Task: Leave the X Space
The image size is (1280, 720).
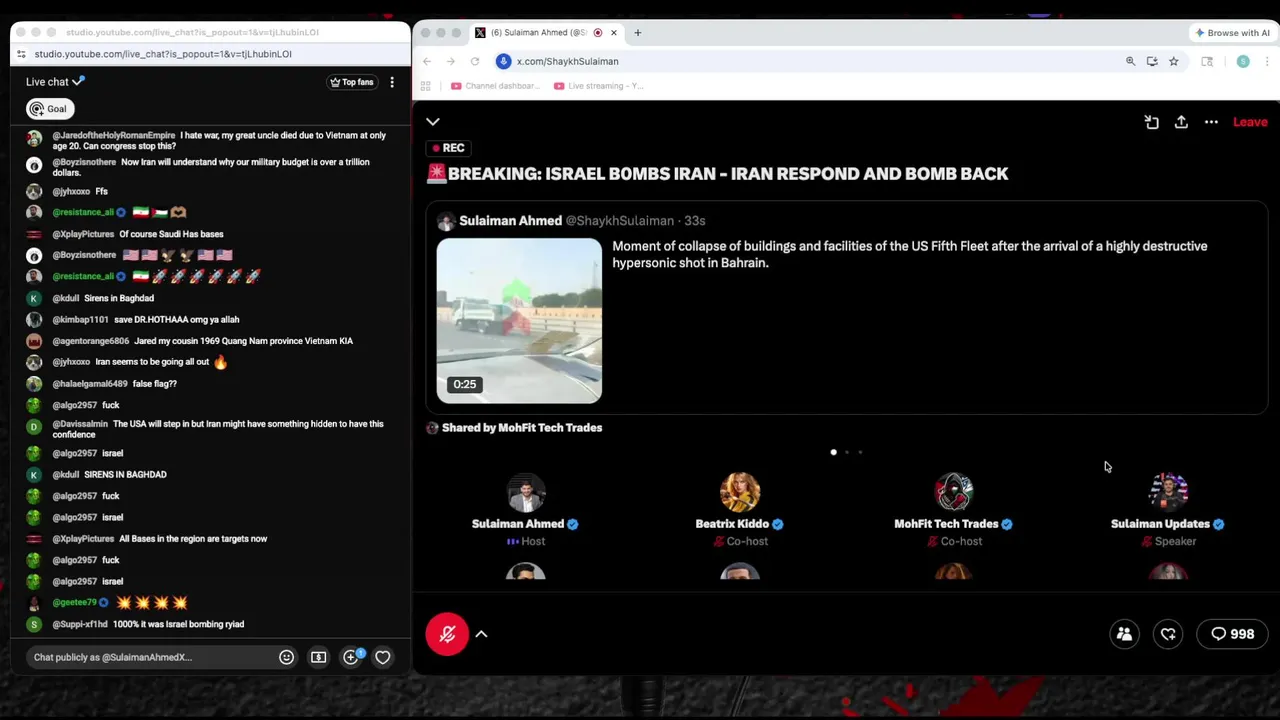Action: coord(1250,122)
